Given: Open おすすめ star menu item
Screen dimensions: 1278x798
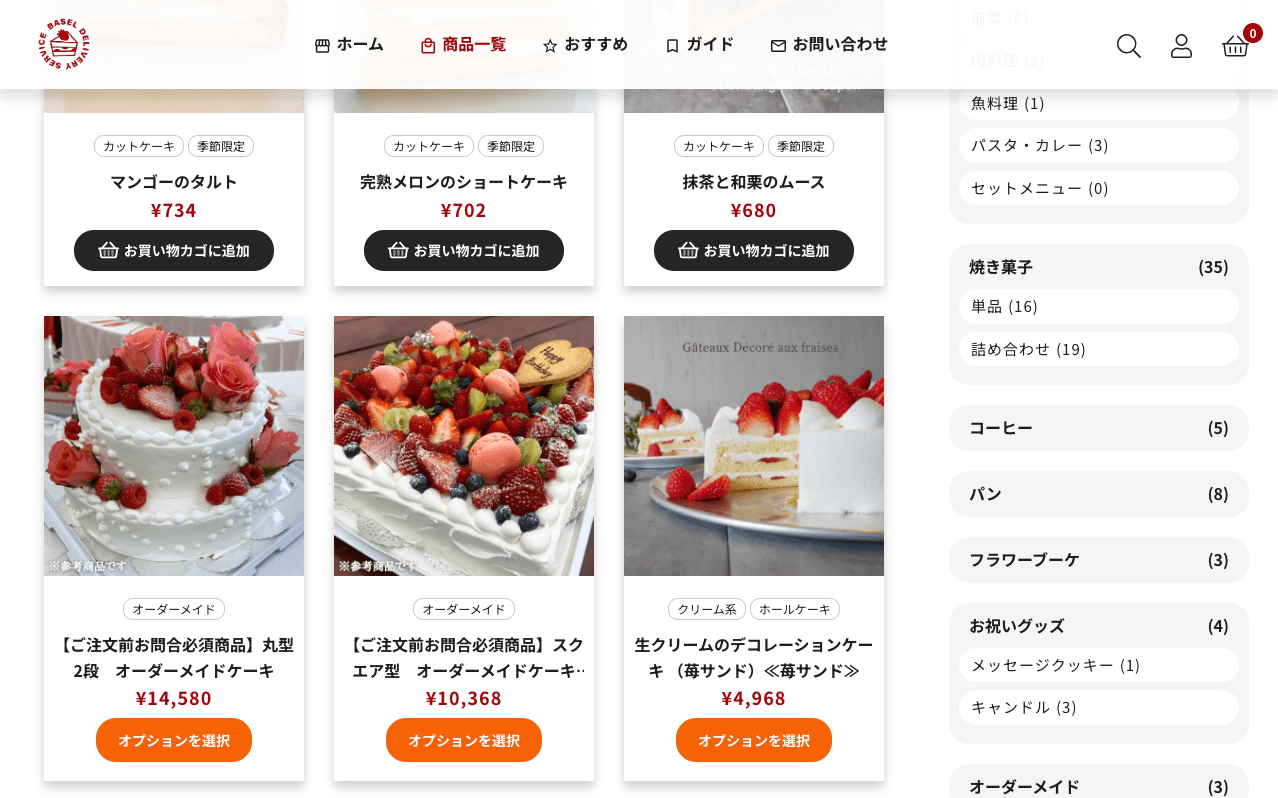Looking at the screenshot, I should tap(585, 44).
